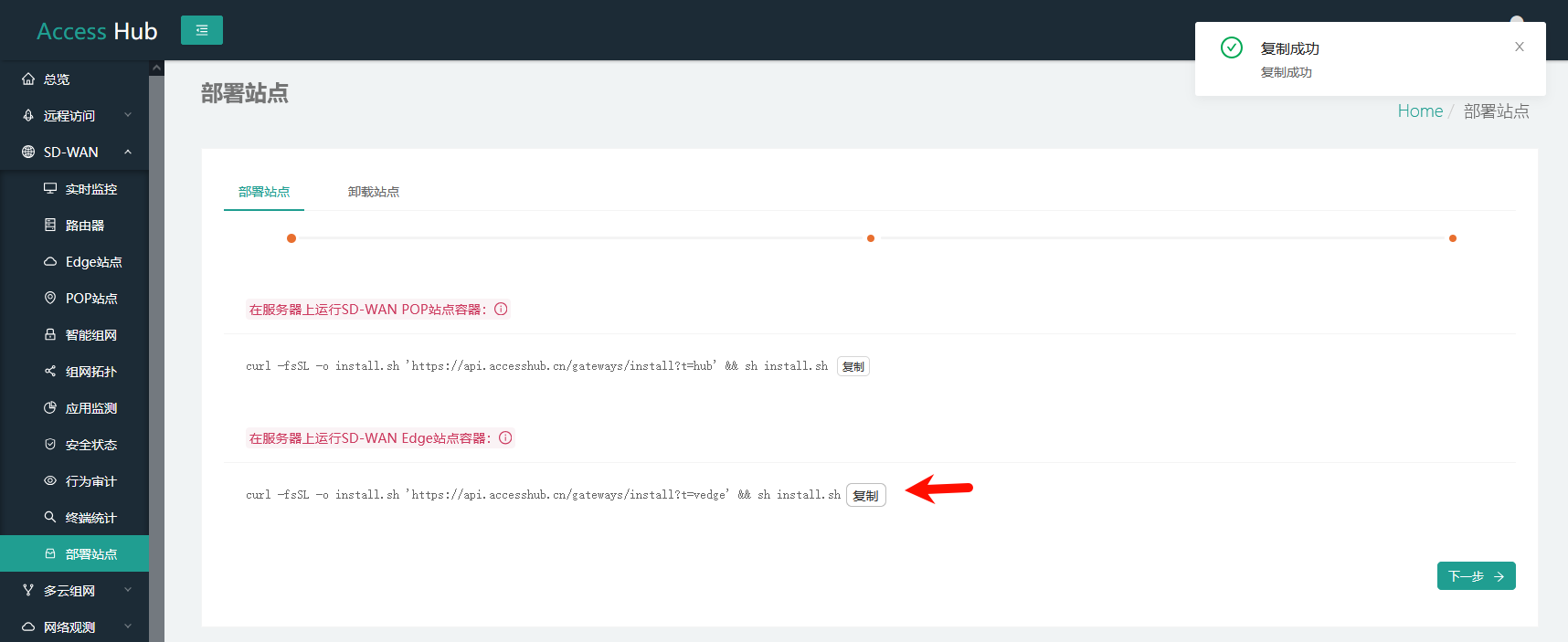Click the 终端统计 search icon
Image resolution: width=1568 pixels, height=642 pixels.
(x=50, y=517)
